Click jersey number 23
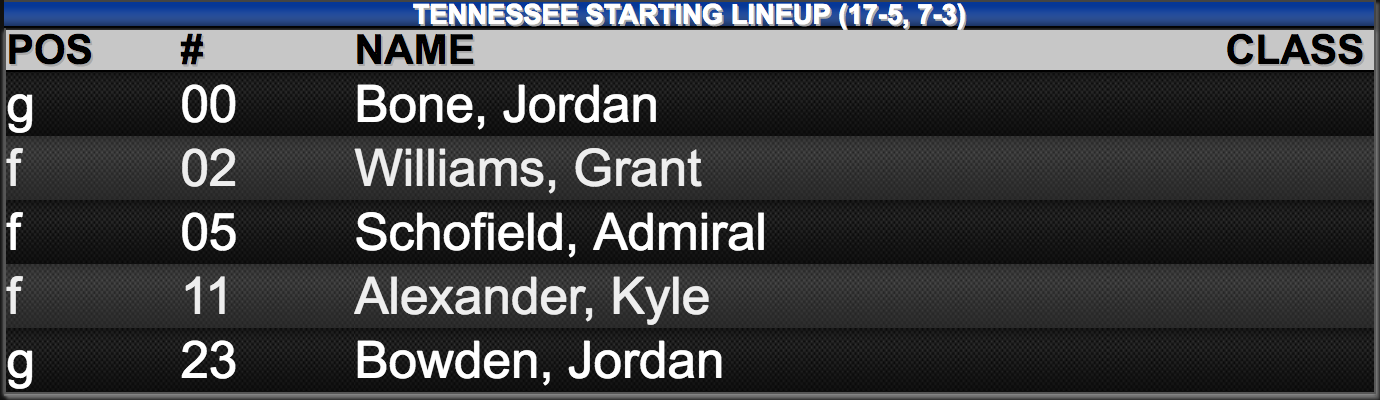 (208, 360)
